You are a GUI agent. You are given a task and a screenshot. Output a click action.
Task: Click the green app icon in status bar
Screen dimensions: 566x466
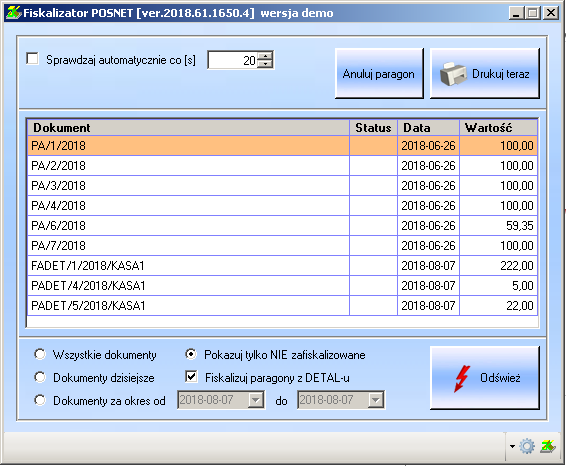[x=548, y=447]
